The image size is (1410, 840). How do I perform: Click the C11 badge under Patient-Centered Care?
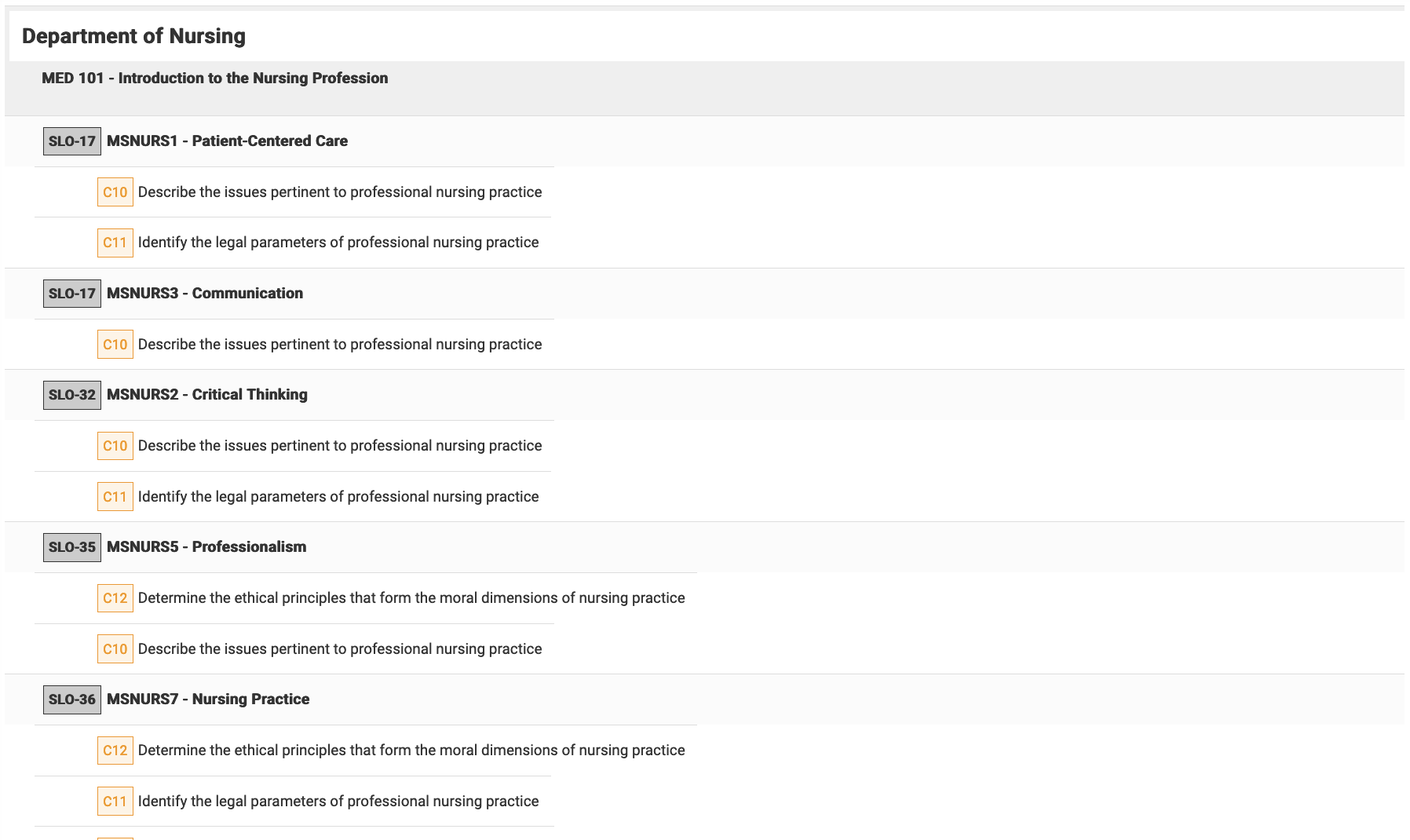(x=115, y=243)
